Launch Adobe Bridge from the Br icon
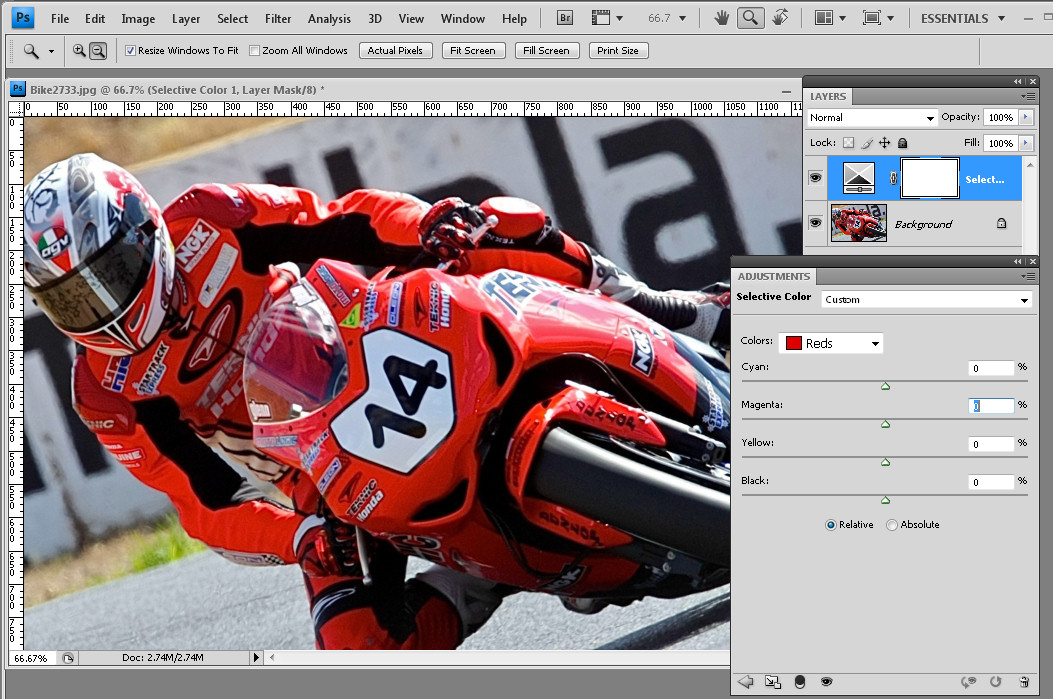 coord(565,18)
